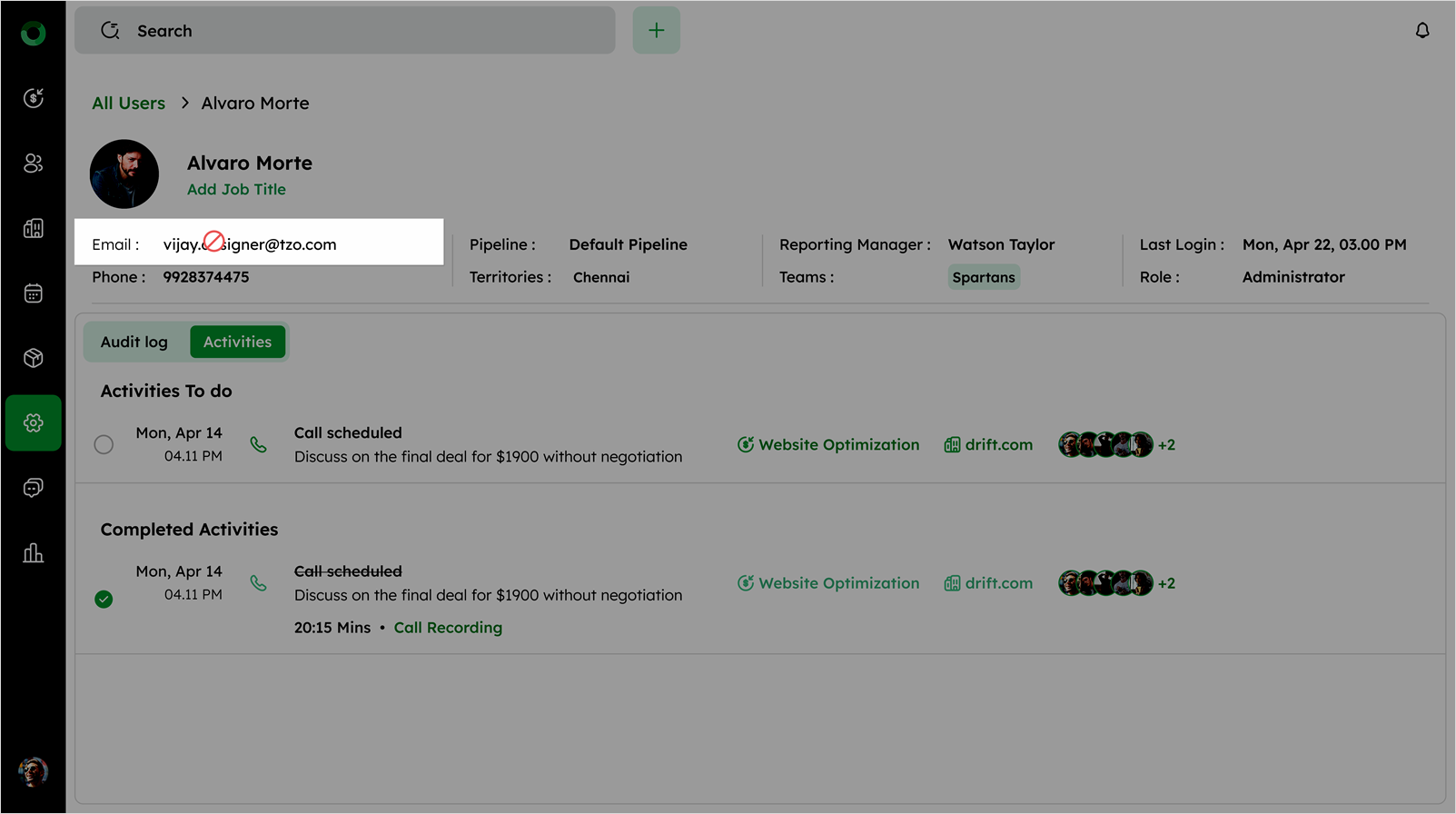
Task: Expand the +2 attendees in to-do activity
Action: pyautogui.click(x=1166, y=445)
